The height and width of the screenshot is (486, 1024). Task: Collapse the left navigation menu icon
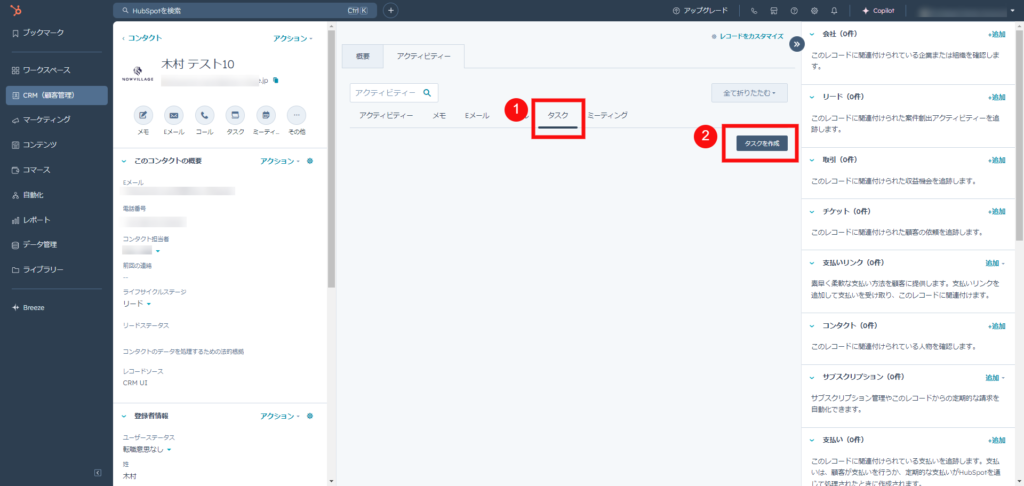97,472
